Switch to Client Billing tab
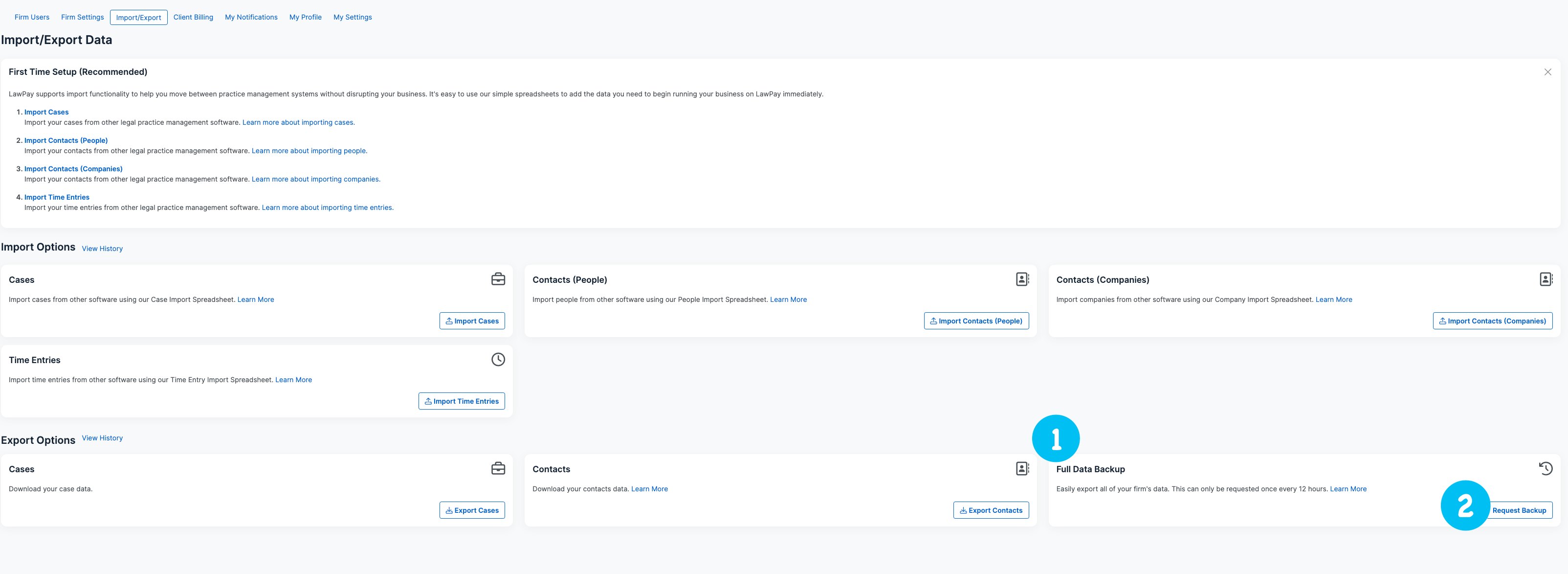This screenshot has width=1568, height=574. point(193,17)
